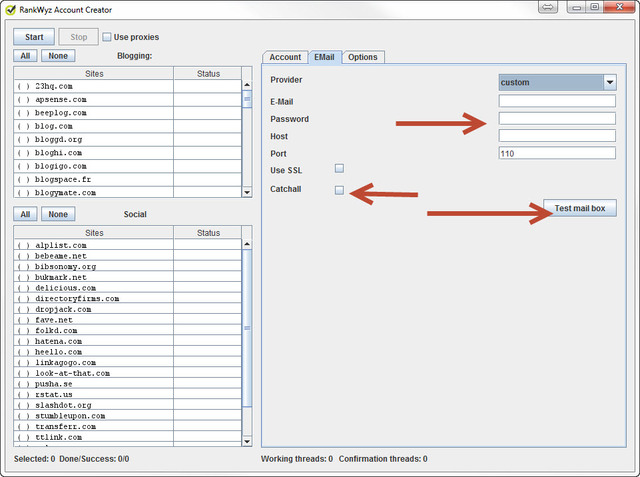Select the transferr.com row

point(128,426)
